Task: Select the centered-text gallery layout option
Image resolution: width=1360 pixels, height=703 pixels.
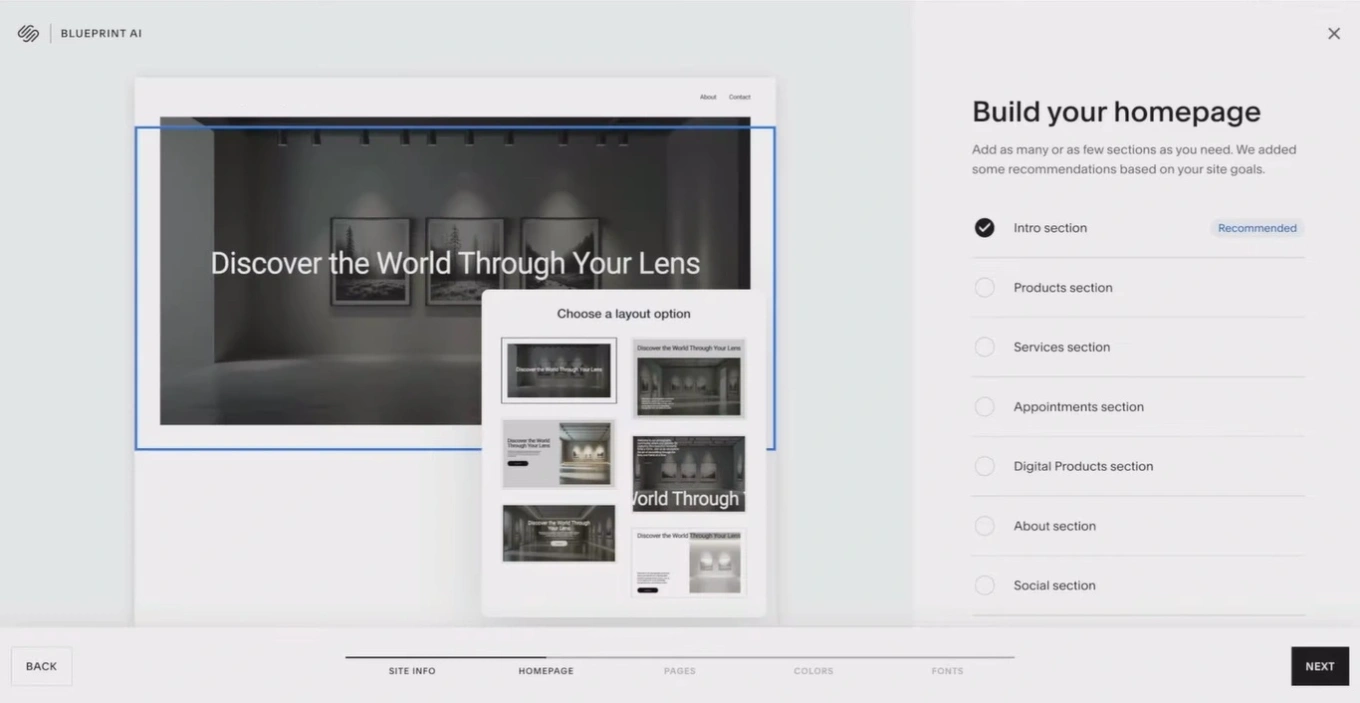Action: click(559, 533)
